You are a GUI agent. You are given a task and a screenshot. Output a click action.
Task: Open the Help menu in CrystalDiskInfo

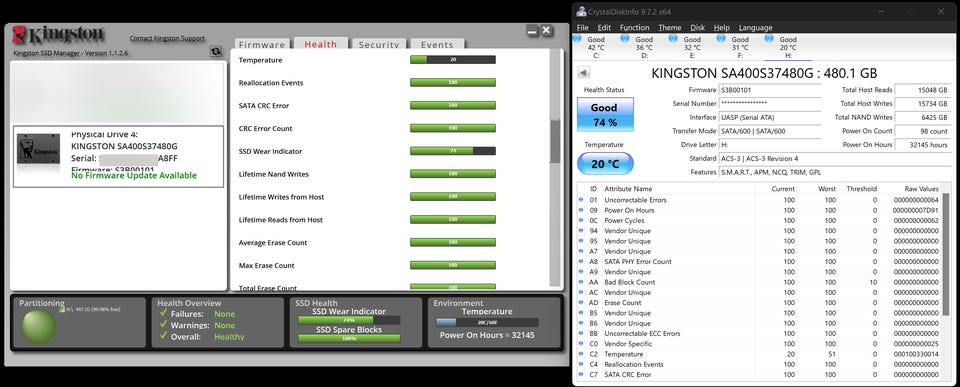(x=722, y=28)
